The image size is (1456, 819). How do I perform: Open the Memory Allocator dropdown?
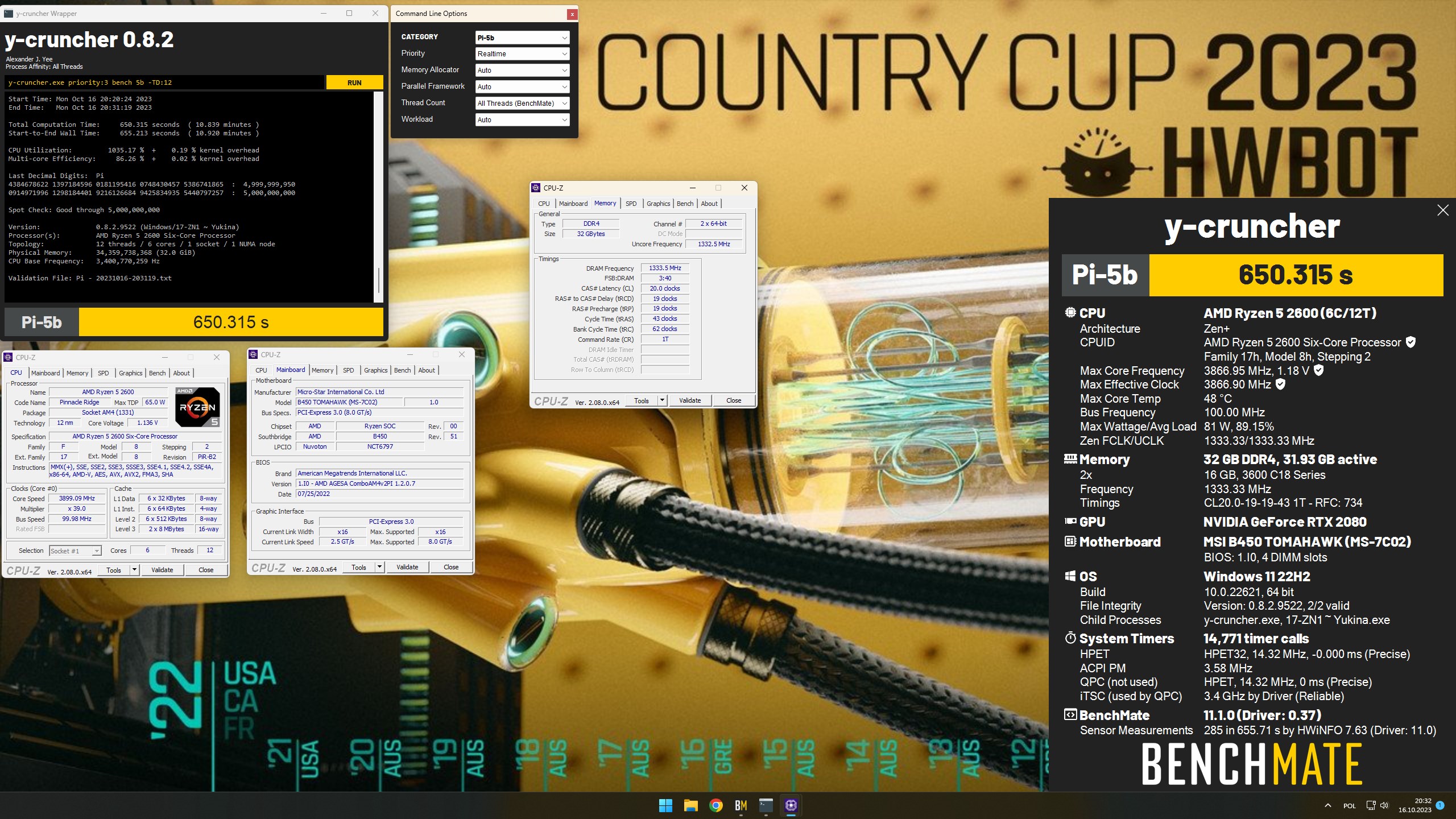pyautogui.click(x=522, y=70)
